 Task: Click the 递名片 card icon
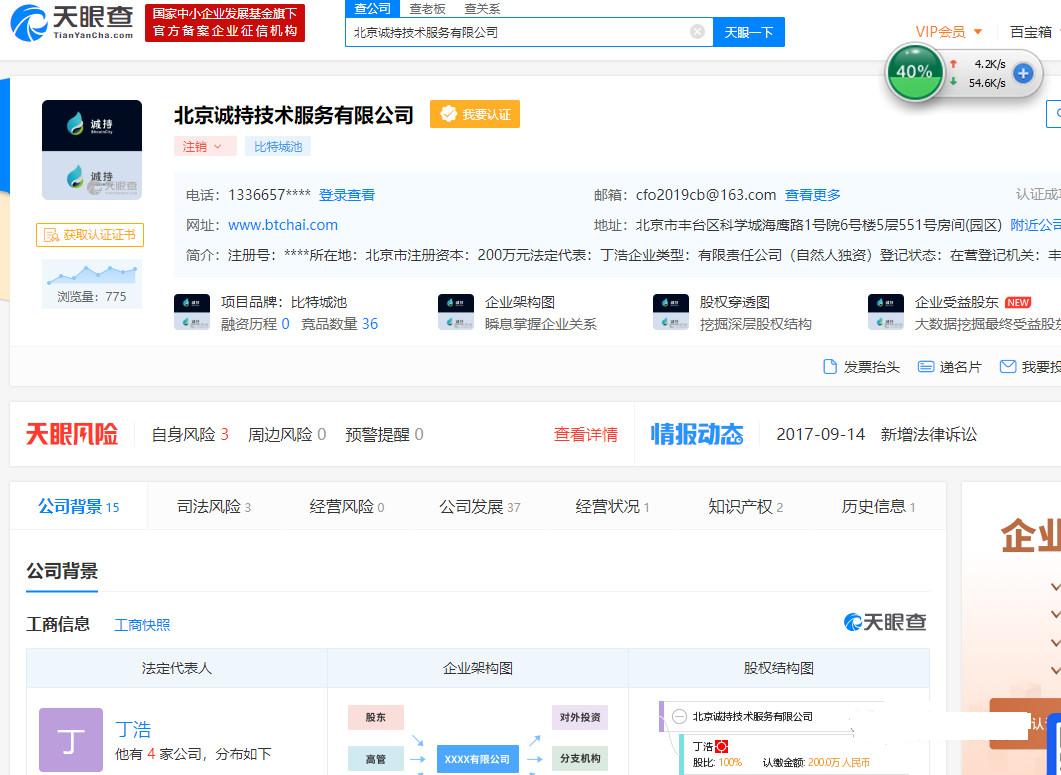[926, 367]
